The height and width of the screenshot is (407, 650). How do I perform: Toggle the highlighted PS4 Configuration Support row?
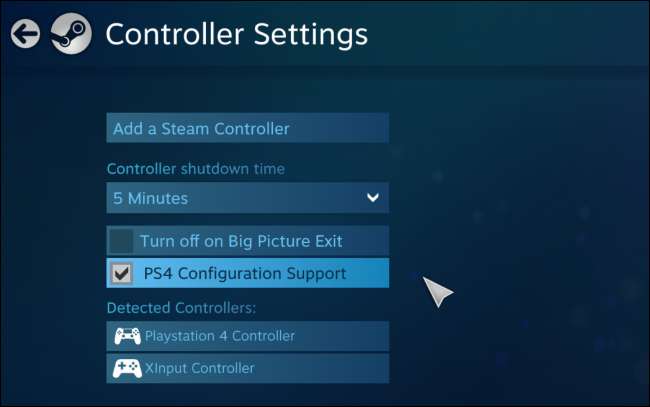pyautogui.click(x=247, y=273)
